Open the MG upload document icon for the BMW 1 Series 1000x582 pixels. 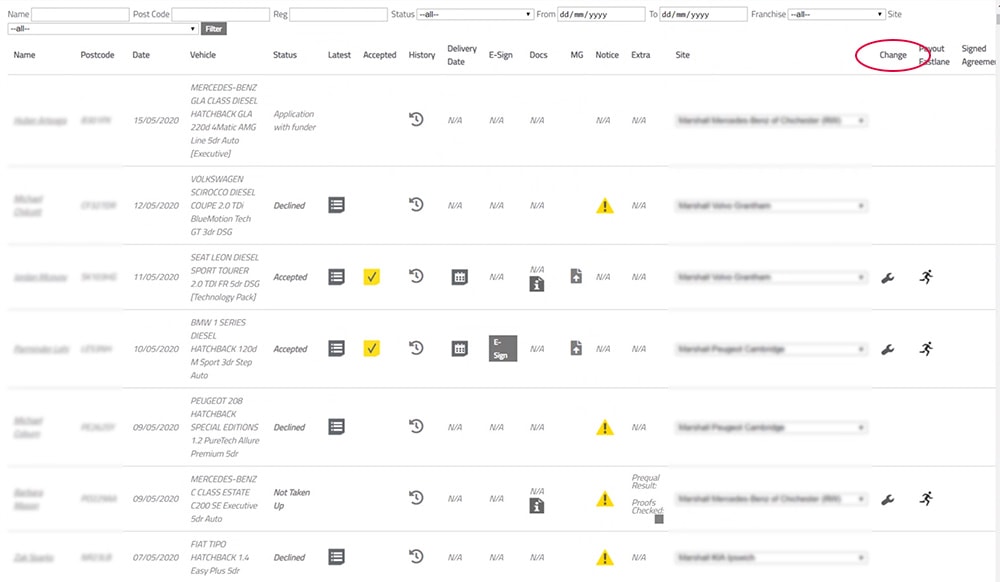[x=576, y=348]
